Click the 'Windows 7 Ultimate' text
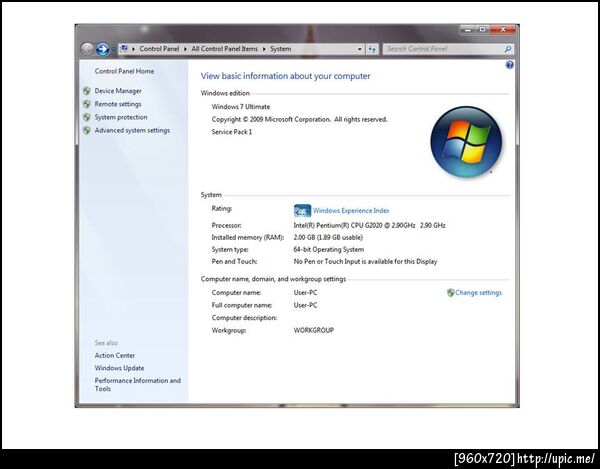The height and width of the screenshot is (469, 600). click(241, 107)
